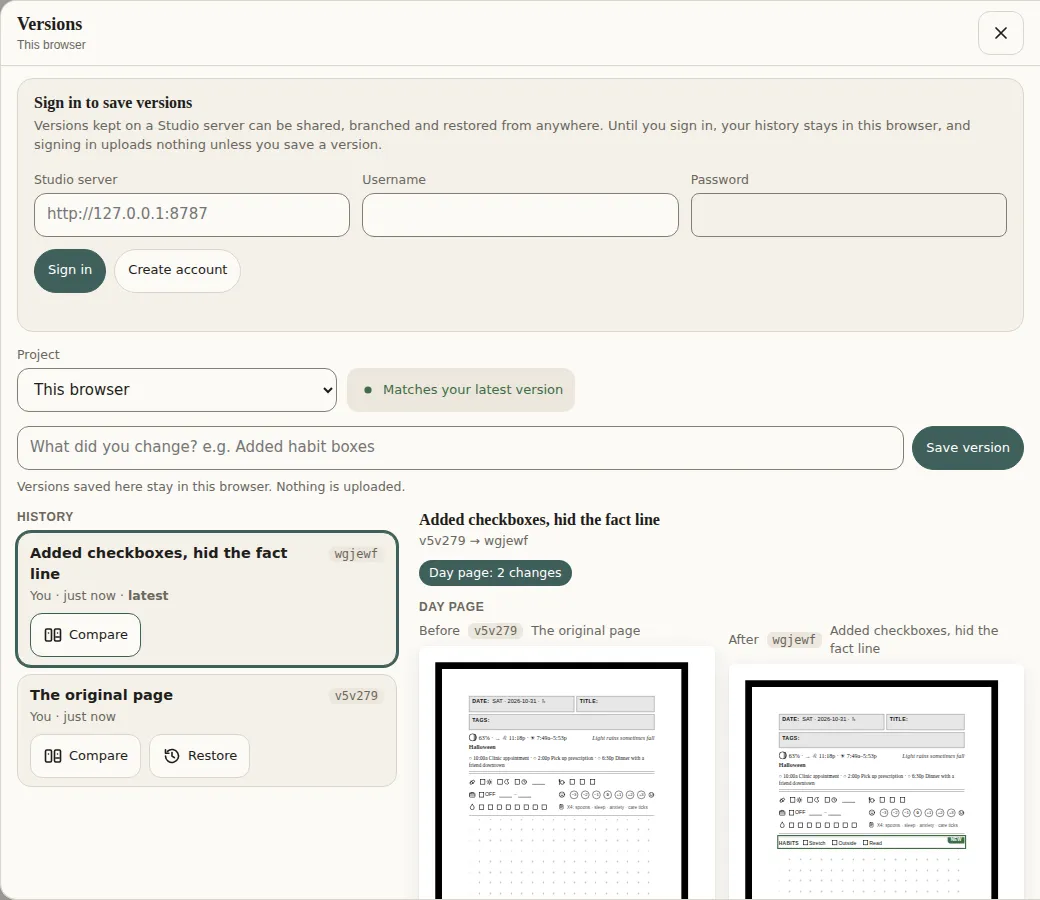Click the v5v279 version ID in history

356,696
